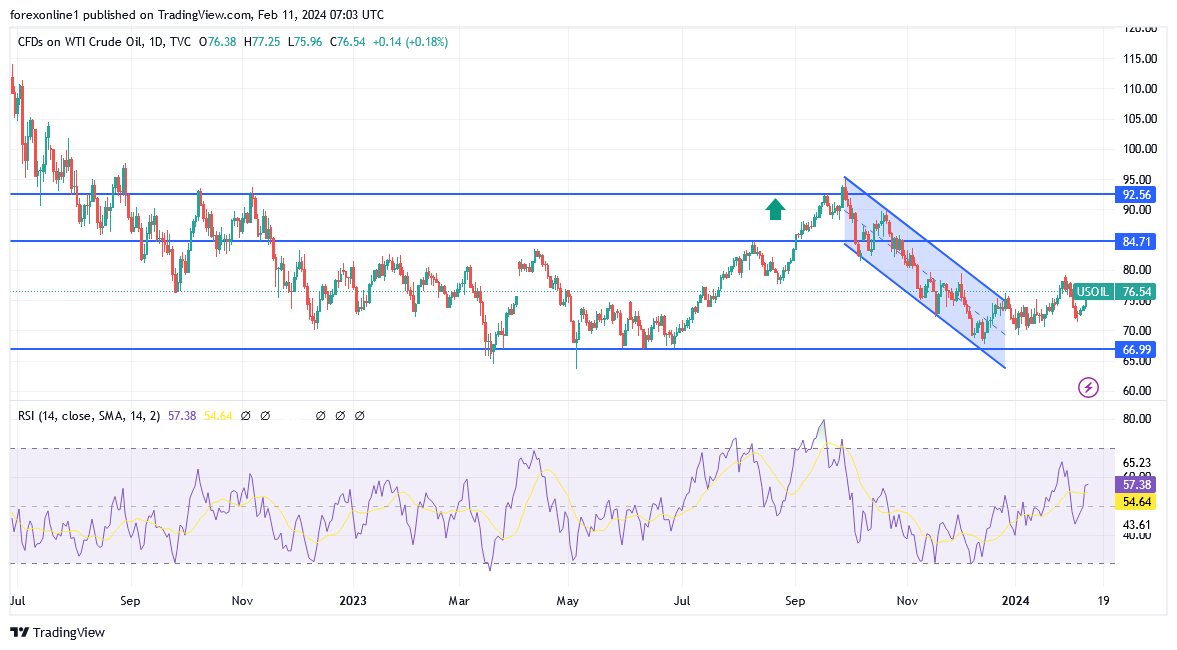Click the yellow 54.64 RSI axis label
1177x650 pixels.
(1136, 502)
